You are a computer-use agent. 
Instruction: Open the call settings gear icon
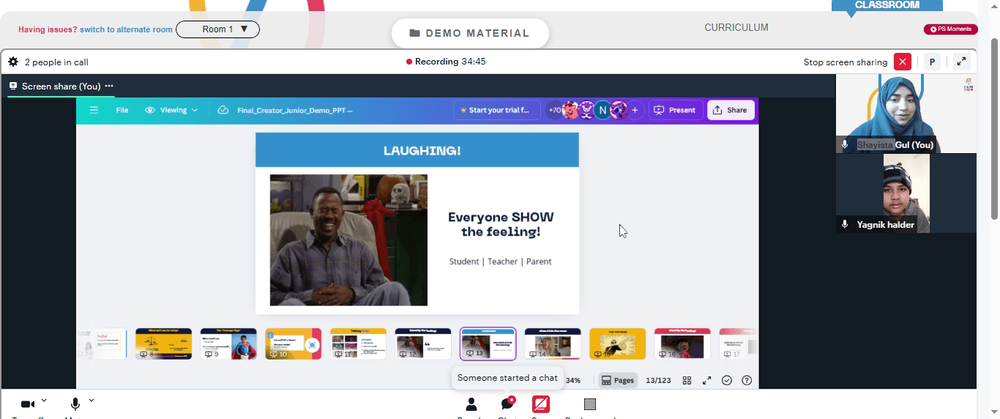click(x=13, y=62)
